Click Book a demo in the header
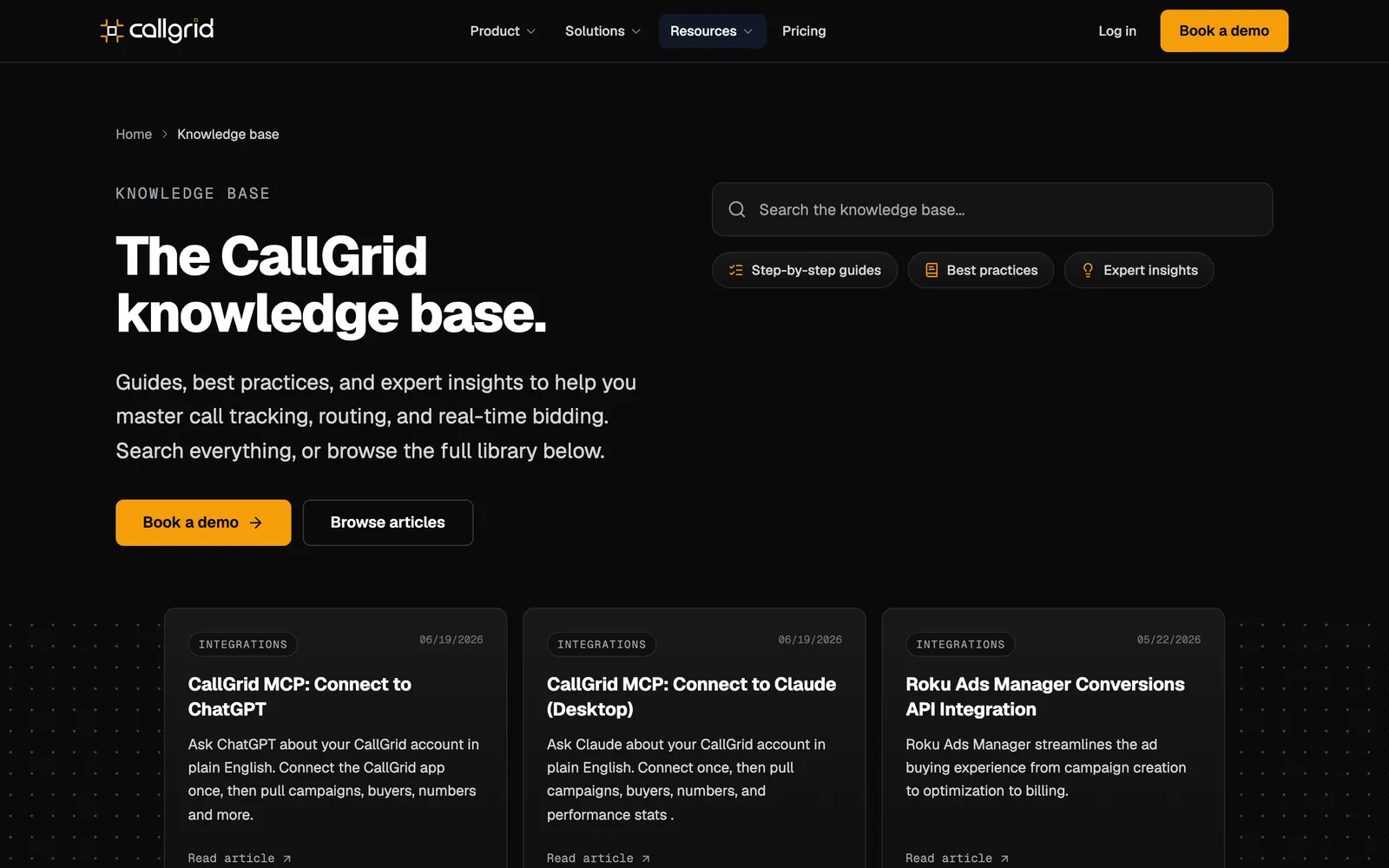Viewport: 1389px width, 868px height. [x=1224, y=31]
